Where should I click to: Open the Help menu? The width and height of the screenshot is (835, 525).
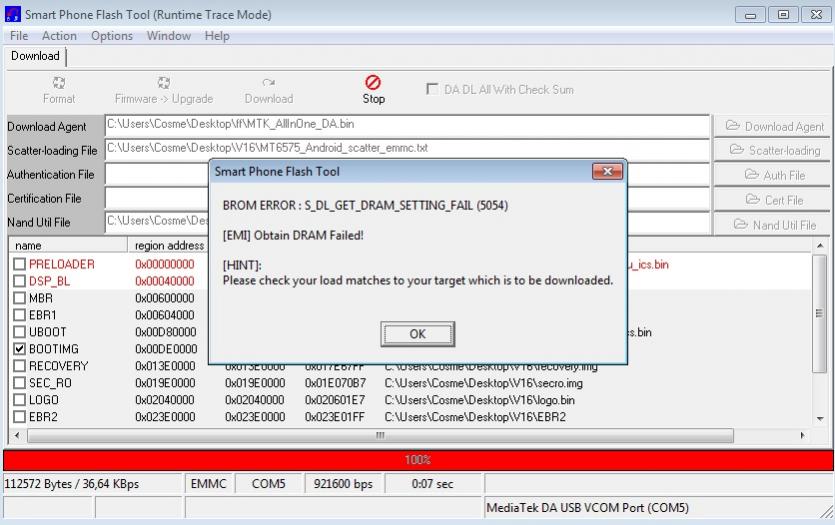pos(217,36)
